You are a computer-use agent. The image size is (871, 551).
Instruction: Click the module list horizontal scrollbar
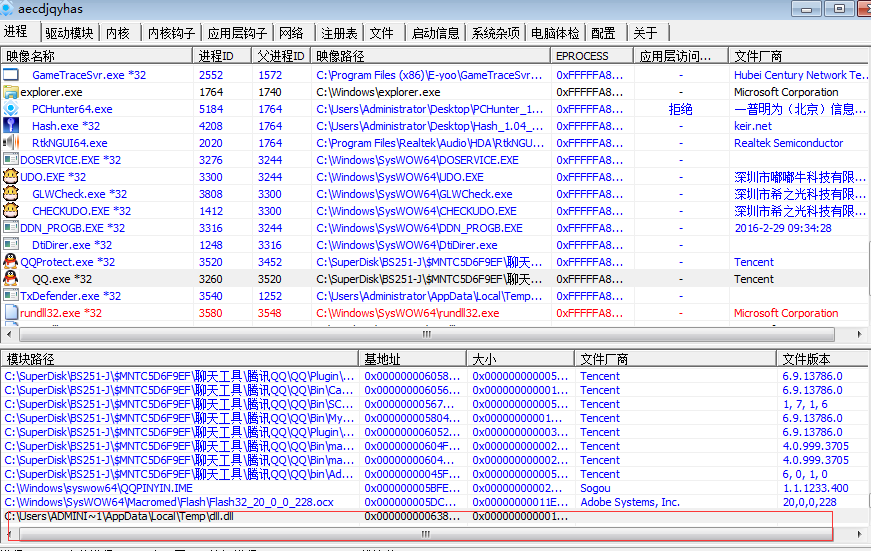pyautogui.click(x=425, y=534)
